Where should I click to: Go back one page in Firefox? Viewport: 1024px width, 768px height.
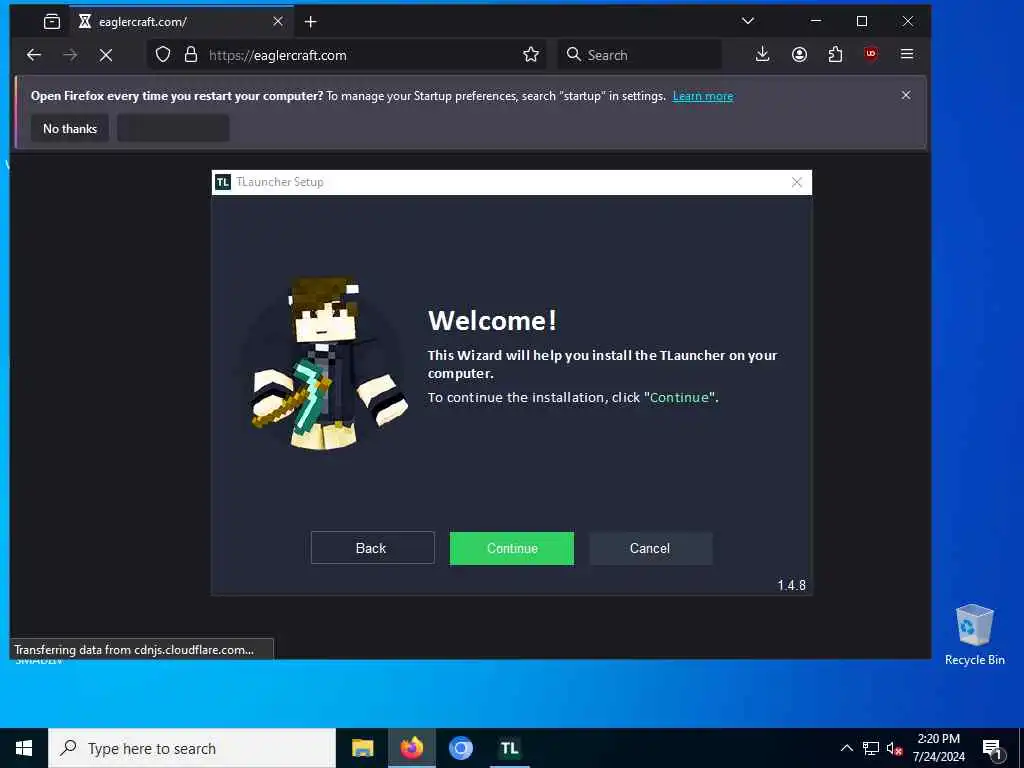(34, 55)
